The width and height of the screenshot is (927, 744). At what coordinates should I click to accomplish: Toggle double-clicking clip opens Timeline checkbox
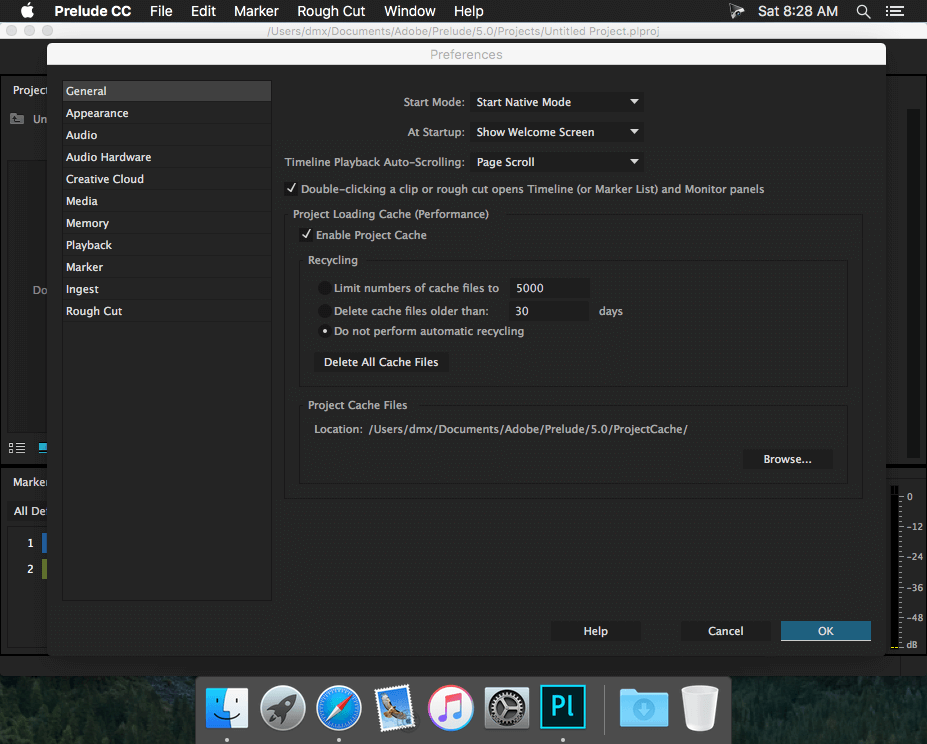pyautogui.click(x=291, y=189)
